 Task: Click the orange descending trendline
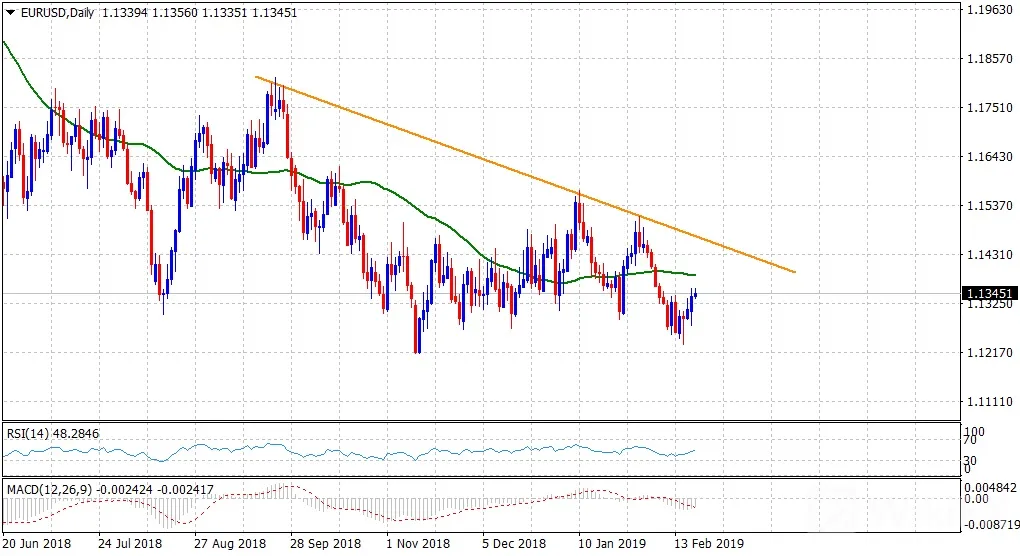[x=525, y=174]
